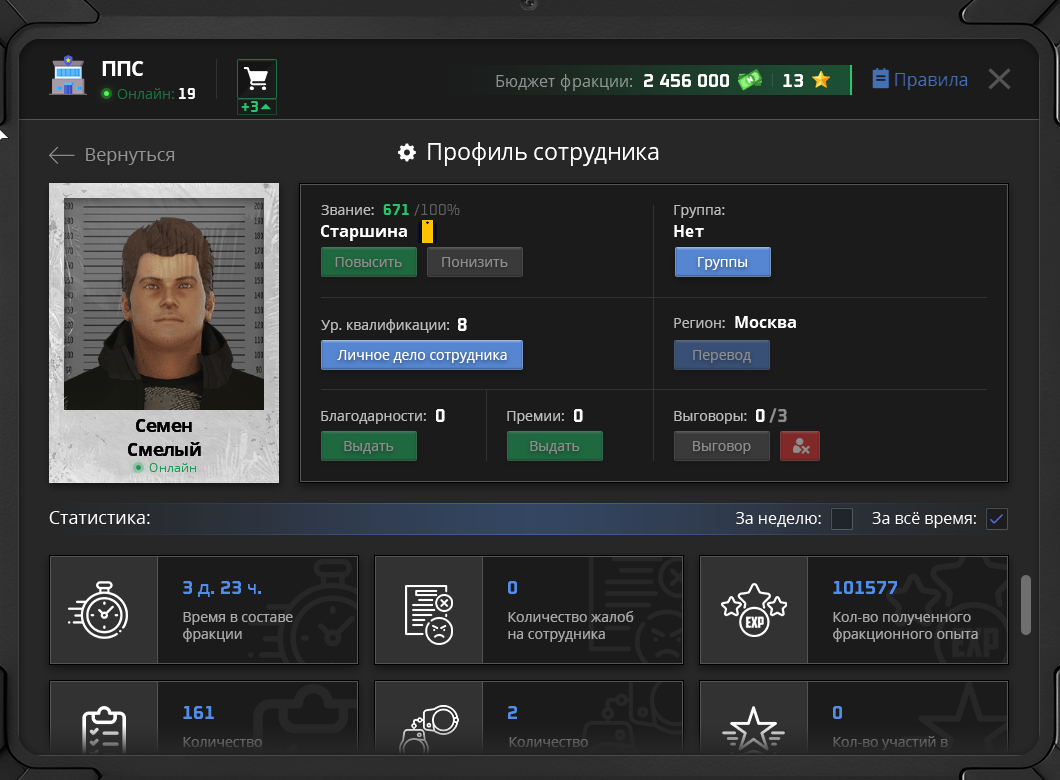Click the red remove reprimand icon button
Screen dimensions: 1060x780
[800, 446]
